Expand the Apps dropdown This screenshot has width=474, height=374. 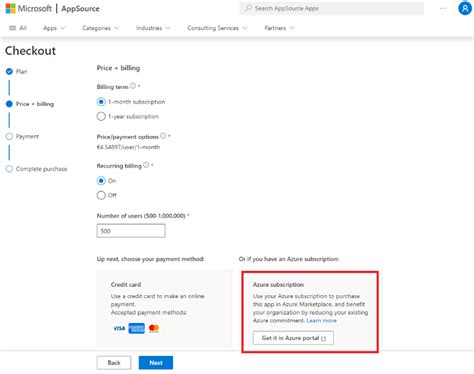pyautogui.click(x=54, y=28)
